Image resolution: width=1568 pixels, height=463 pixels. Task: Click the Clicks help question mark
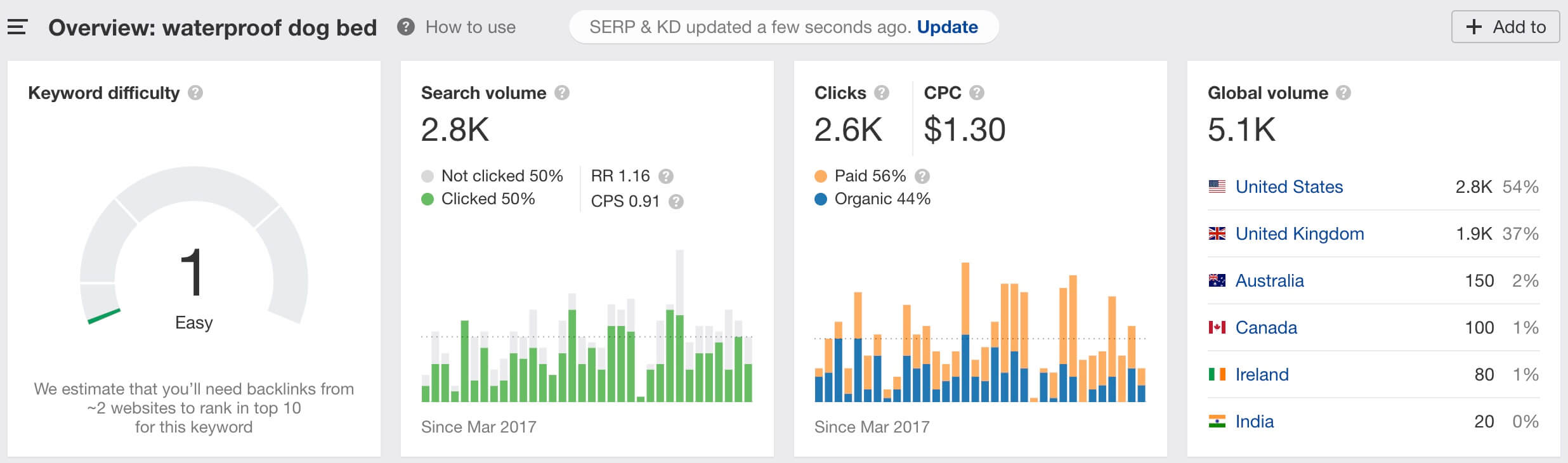[x=882, y=93]
